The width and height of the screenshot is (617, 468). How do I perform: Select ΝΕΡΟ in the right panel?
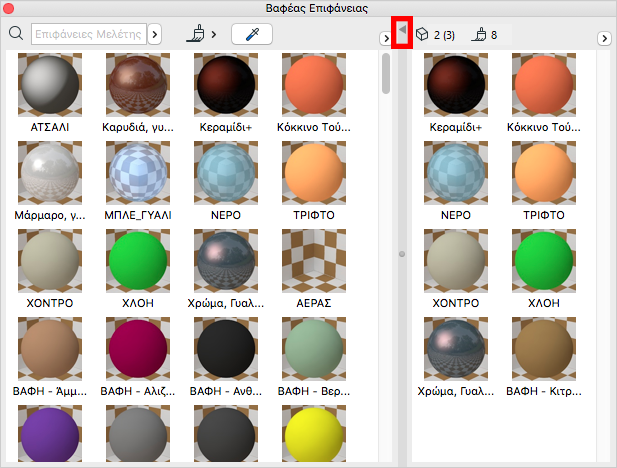coord(456,173)
